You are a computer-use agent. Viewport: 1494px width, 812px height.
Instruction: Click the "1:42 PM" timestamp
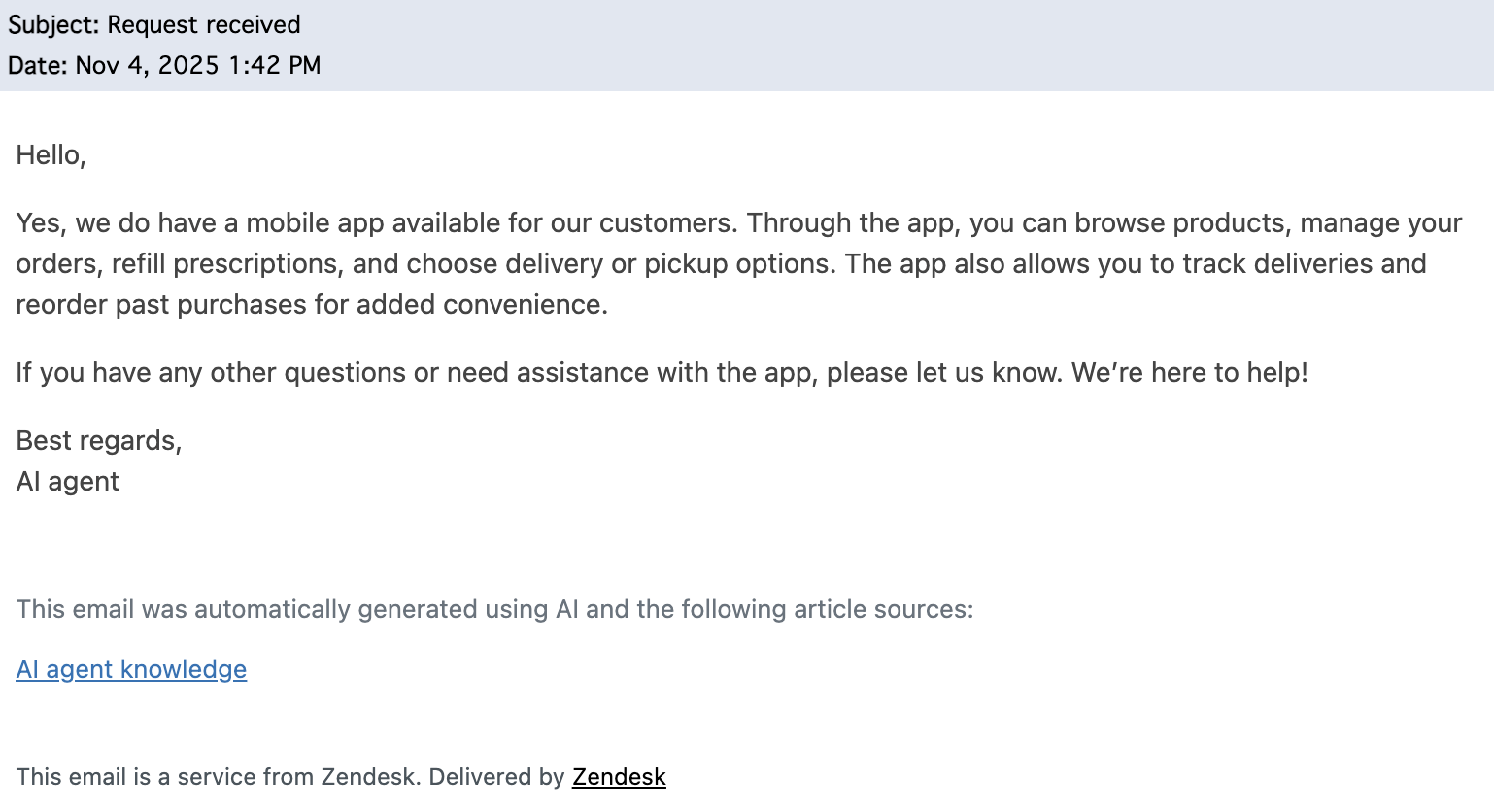pos(274,65)
